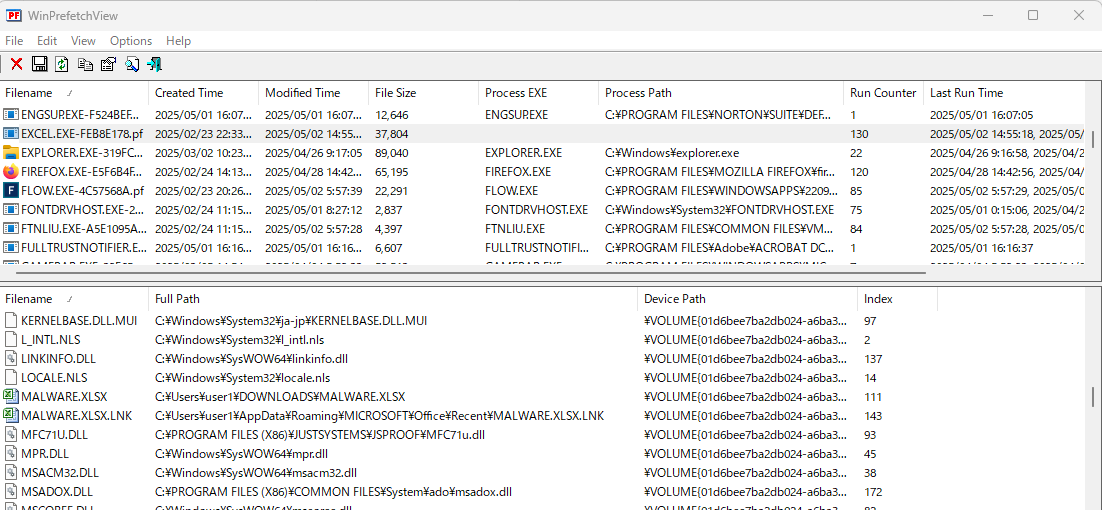Sort upper list by File Size column

click(424, 93)
